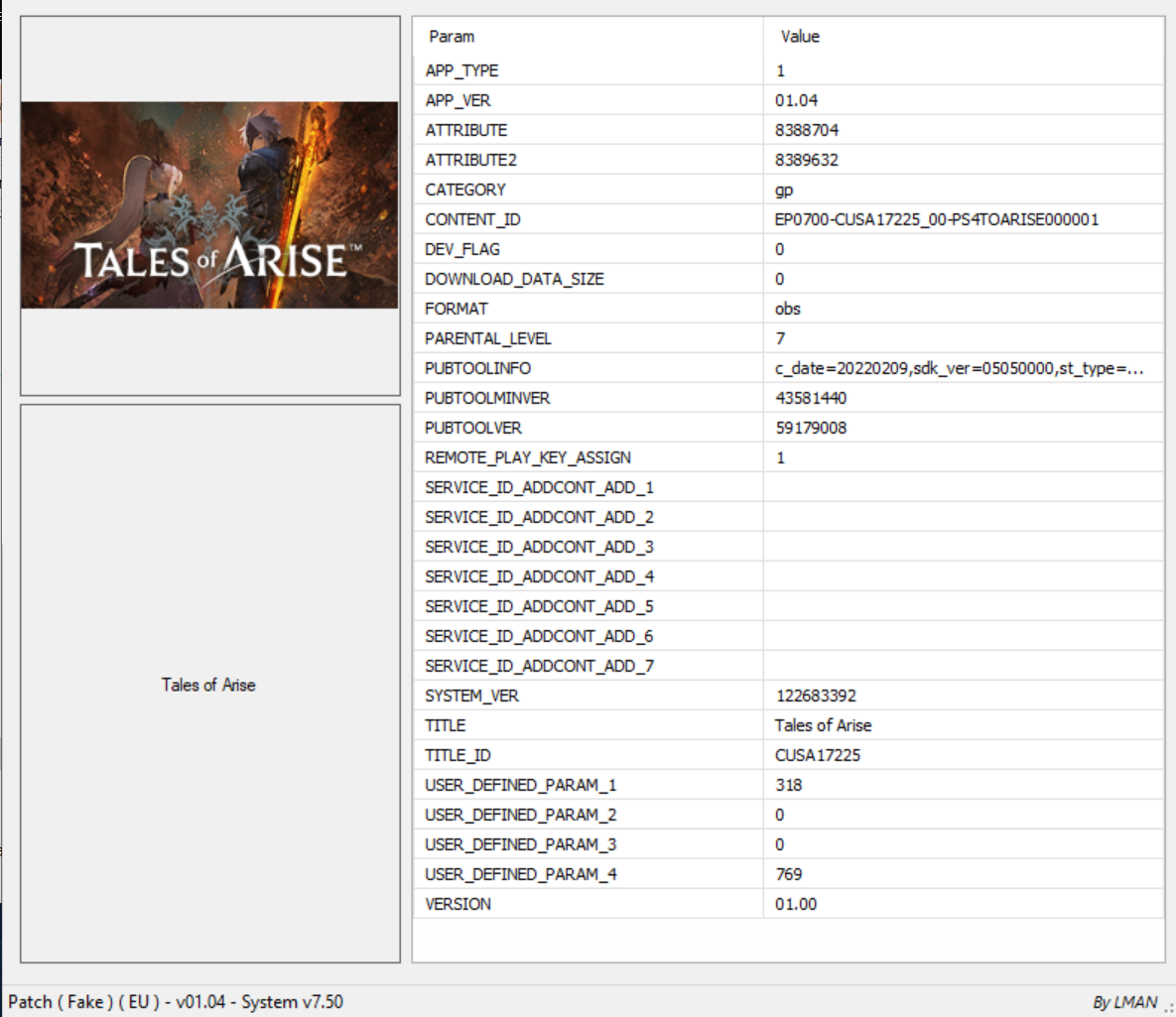This screenshot has width=1176, height=1017.
Task: Select the SERVICE_ID_ADDCONT_ADD_5 row
Action: pyautogui.click(x=788, y=607)
